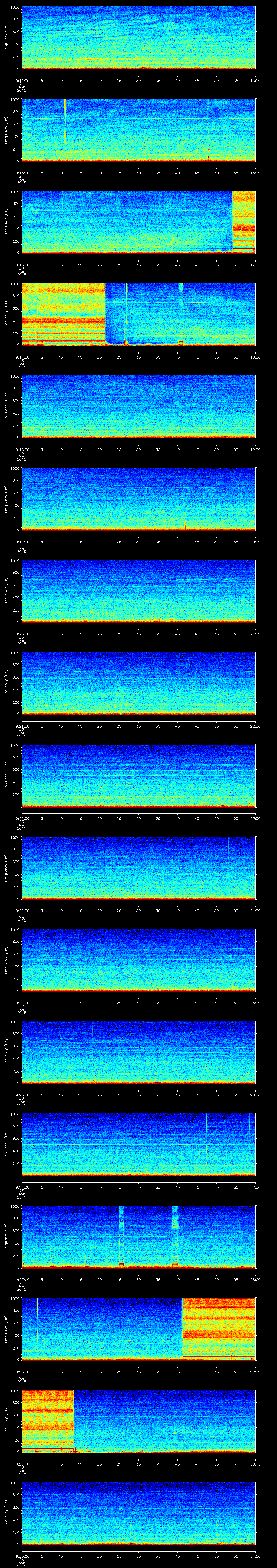Click the Frequency (Hz) axis label of the 9:17:00 panel
277x1568 pixels.
(6, 315)
